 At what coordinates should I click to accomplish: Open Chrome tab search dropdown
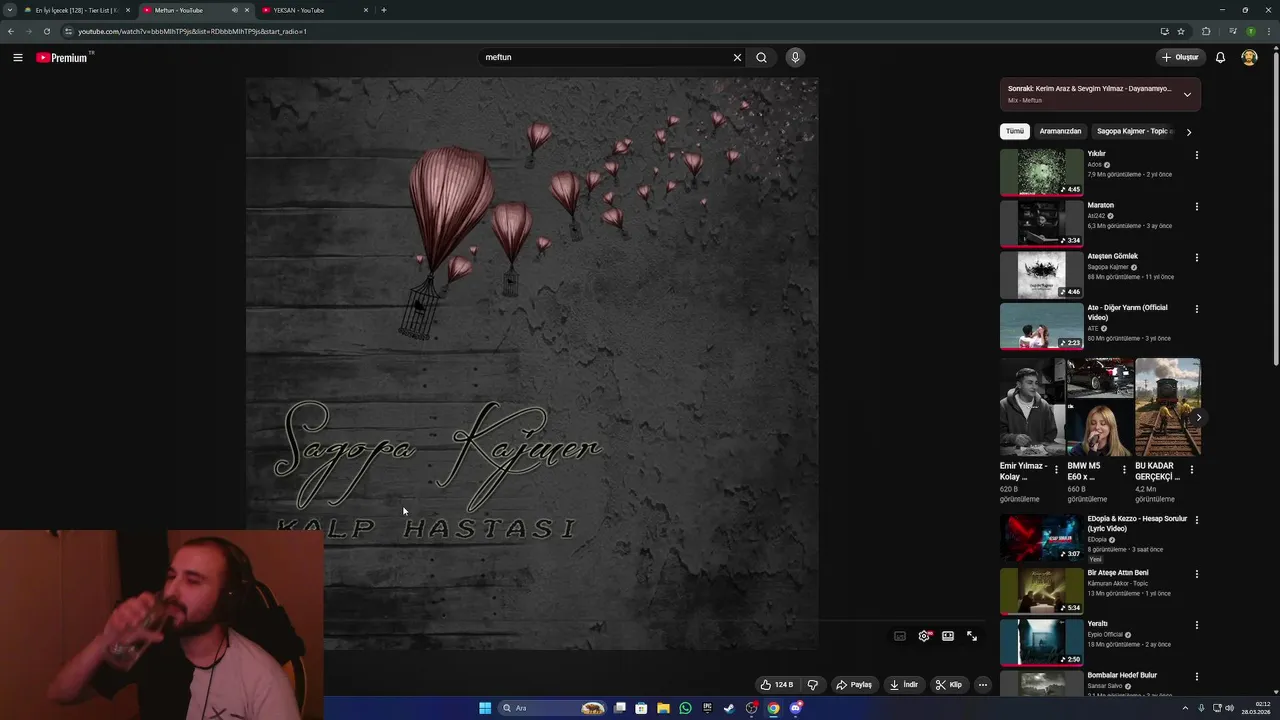[10, 10]
